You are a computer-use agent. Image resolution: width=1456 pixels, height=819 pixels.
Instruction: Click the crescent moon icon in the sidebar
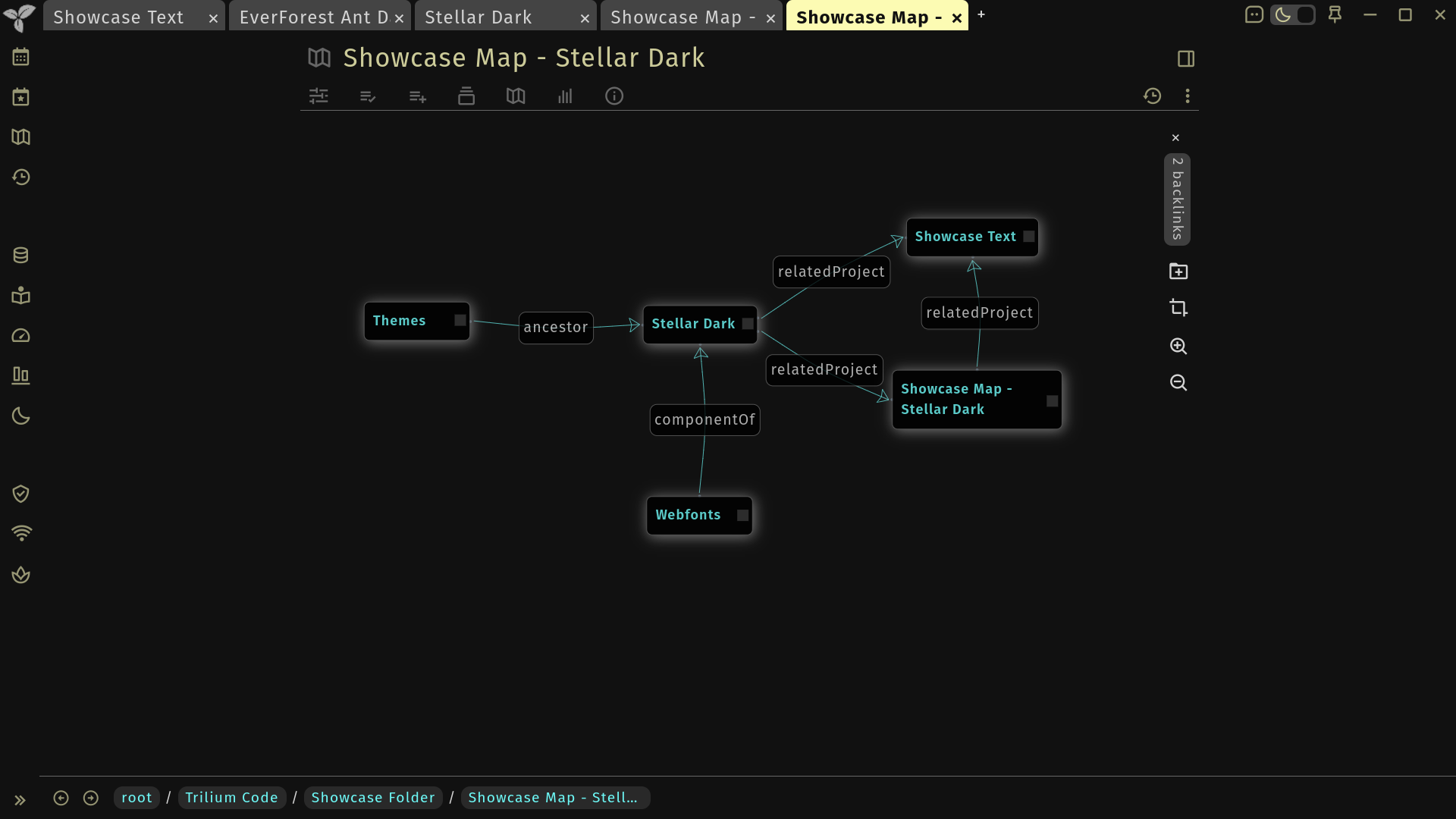(x=20, y=416)
